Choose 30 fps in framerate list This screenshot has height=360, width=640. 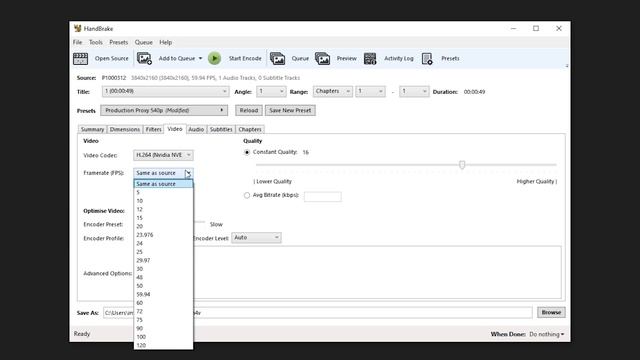point(163,269)
